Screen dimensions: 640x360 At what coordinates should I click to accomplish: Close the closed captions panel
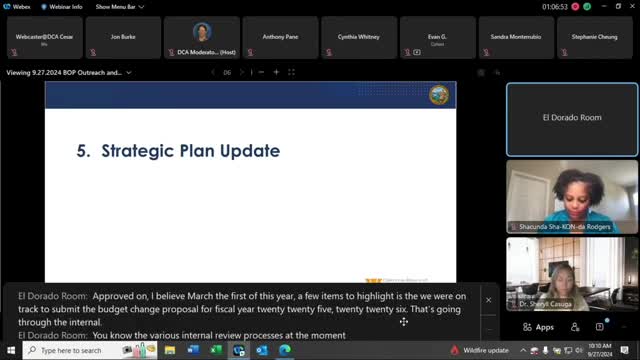pos(489,300)
